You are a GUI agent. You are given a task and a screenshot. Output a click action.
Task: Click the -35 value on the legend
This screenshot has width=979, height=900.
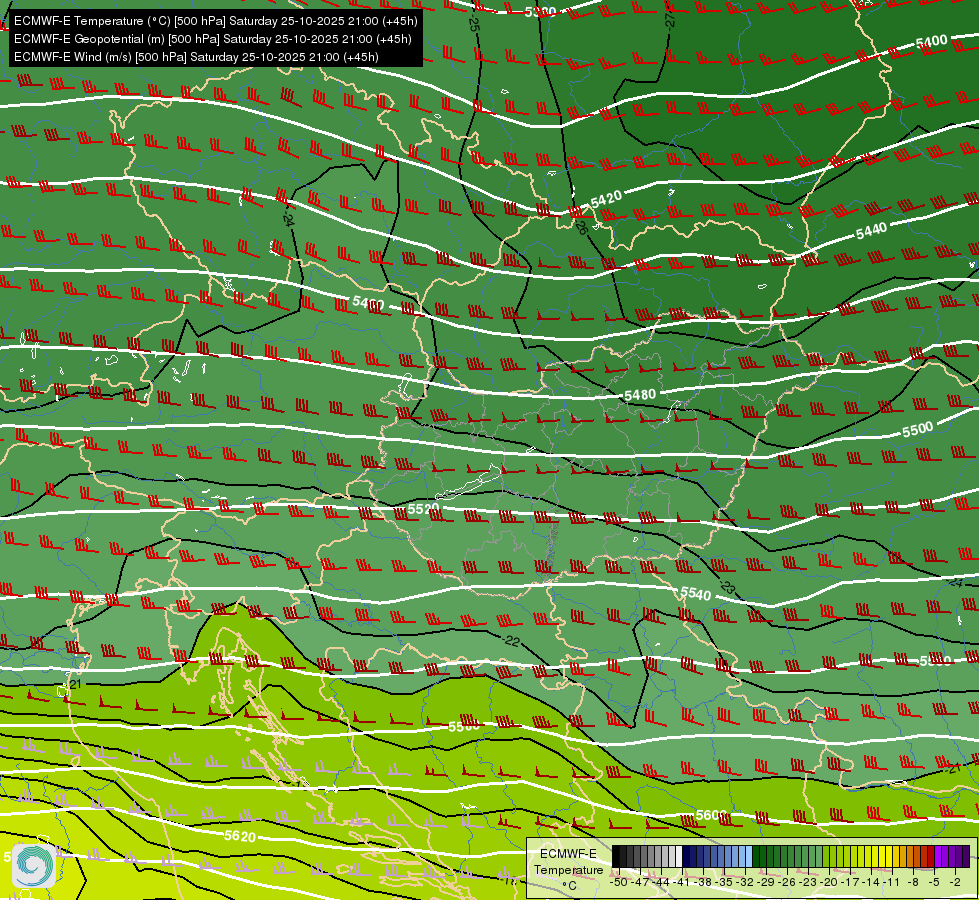click(x=724, y=882)
